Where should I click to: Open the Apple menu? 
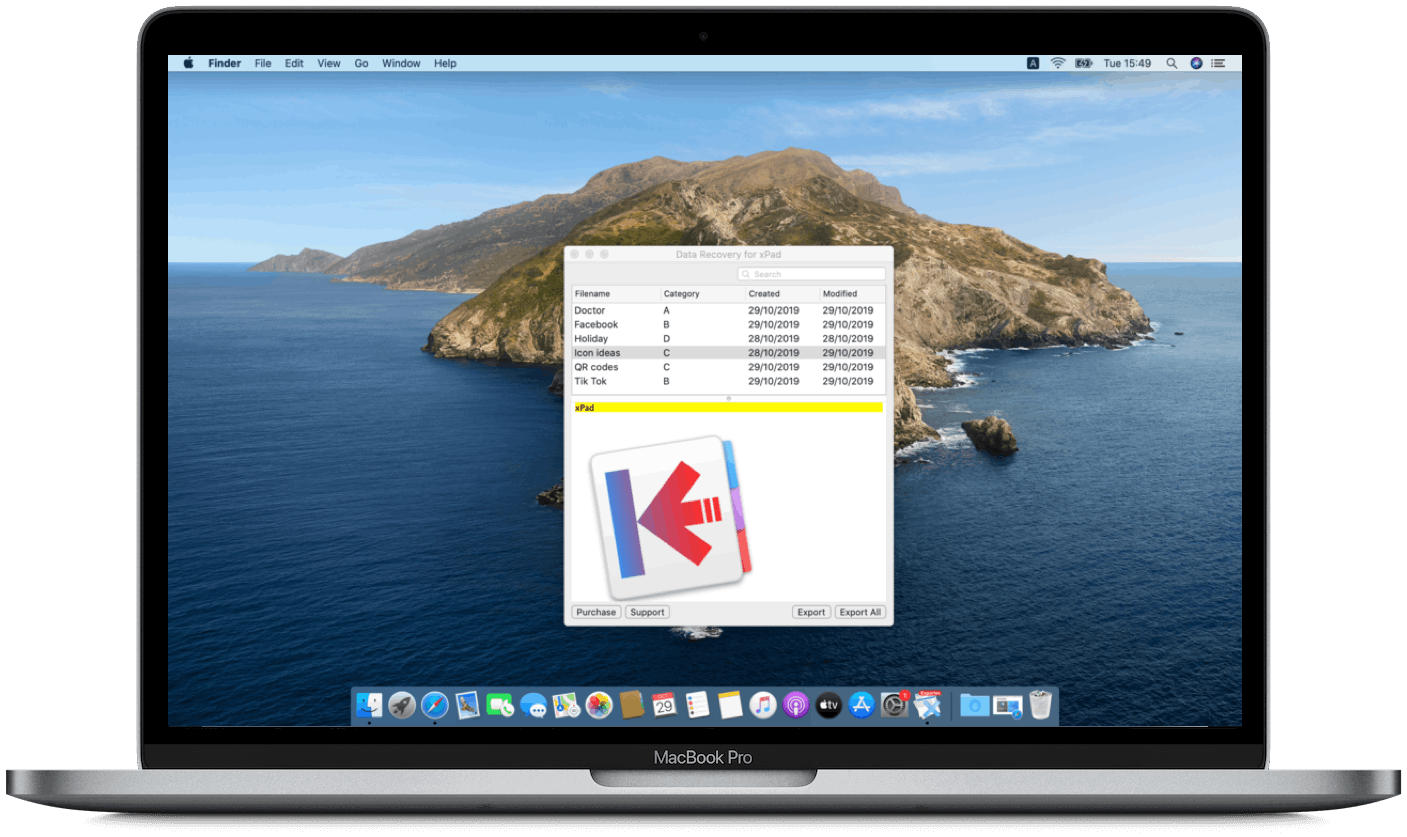(188, 63)
